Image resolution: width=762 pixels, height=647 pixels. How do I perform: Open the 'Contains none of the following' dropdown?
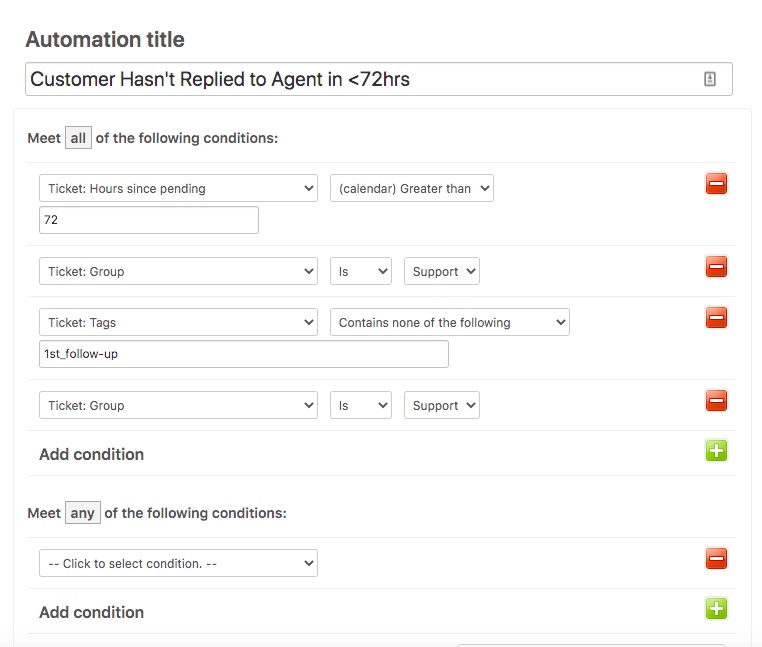(449, 322)
